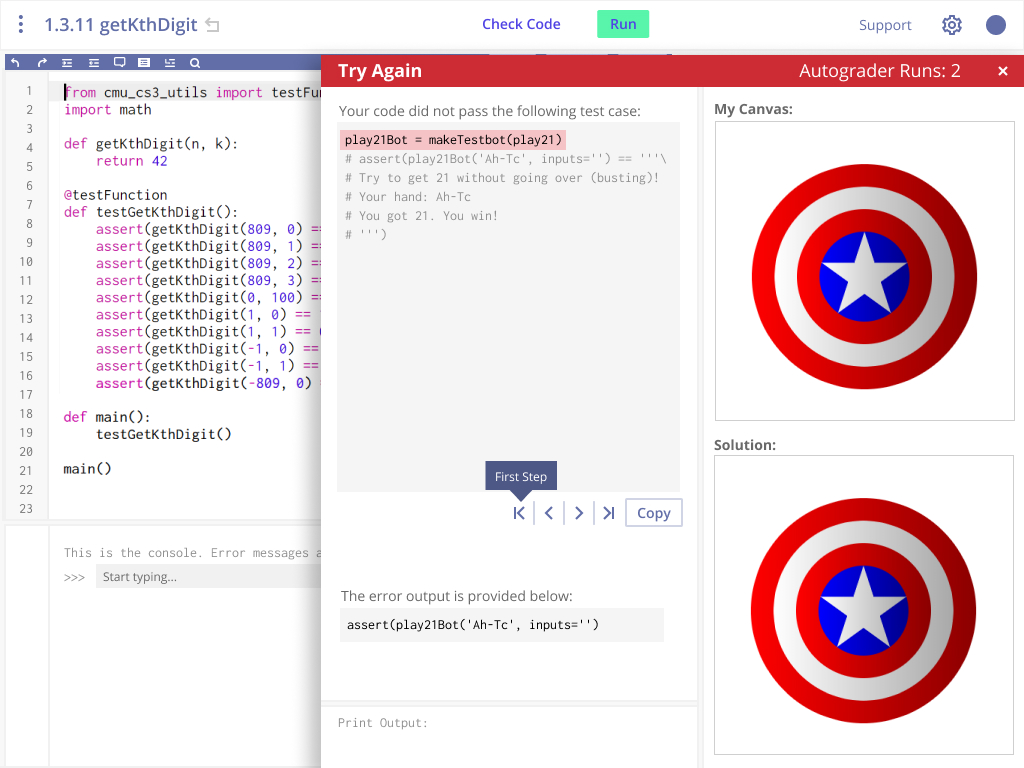This screenshot has height=768, width=1024.
Task: Click the Check Code link
Action: 521,24
